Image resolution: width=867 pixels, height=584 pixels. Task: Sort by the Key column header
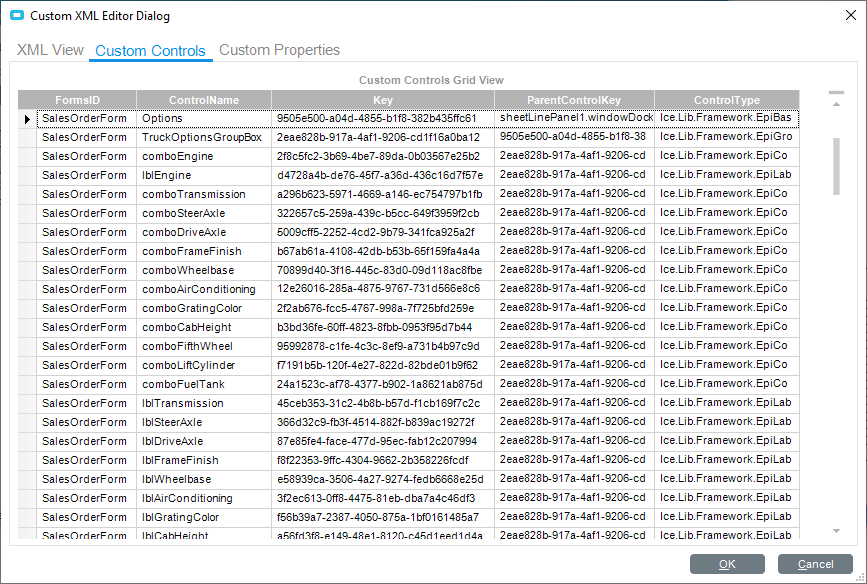click(x=383, y=100)
